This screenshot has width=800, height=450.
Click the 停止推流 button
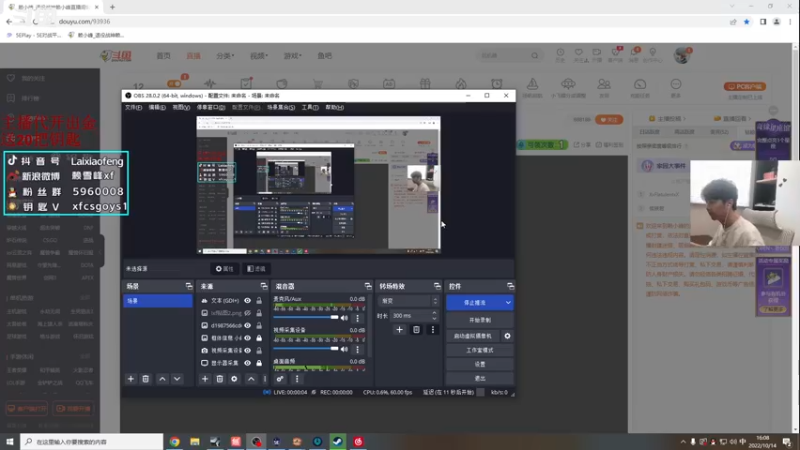click(x=475, y=303)
